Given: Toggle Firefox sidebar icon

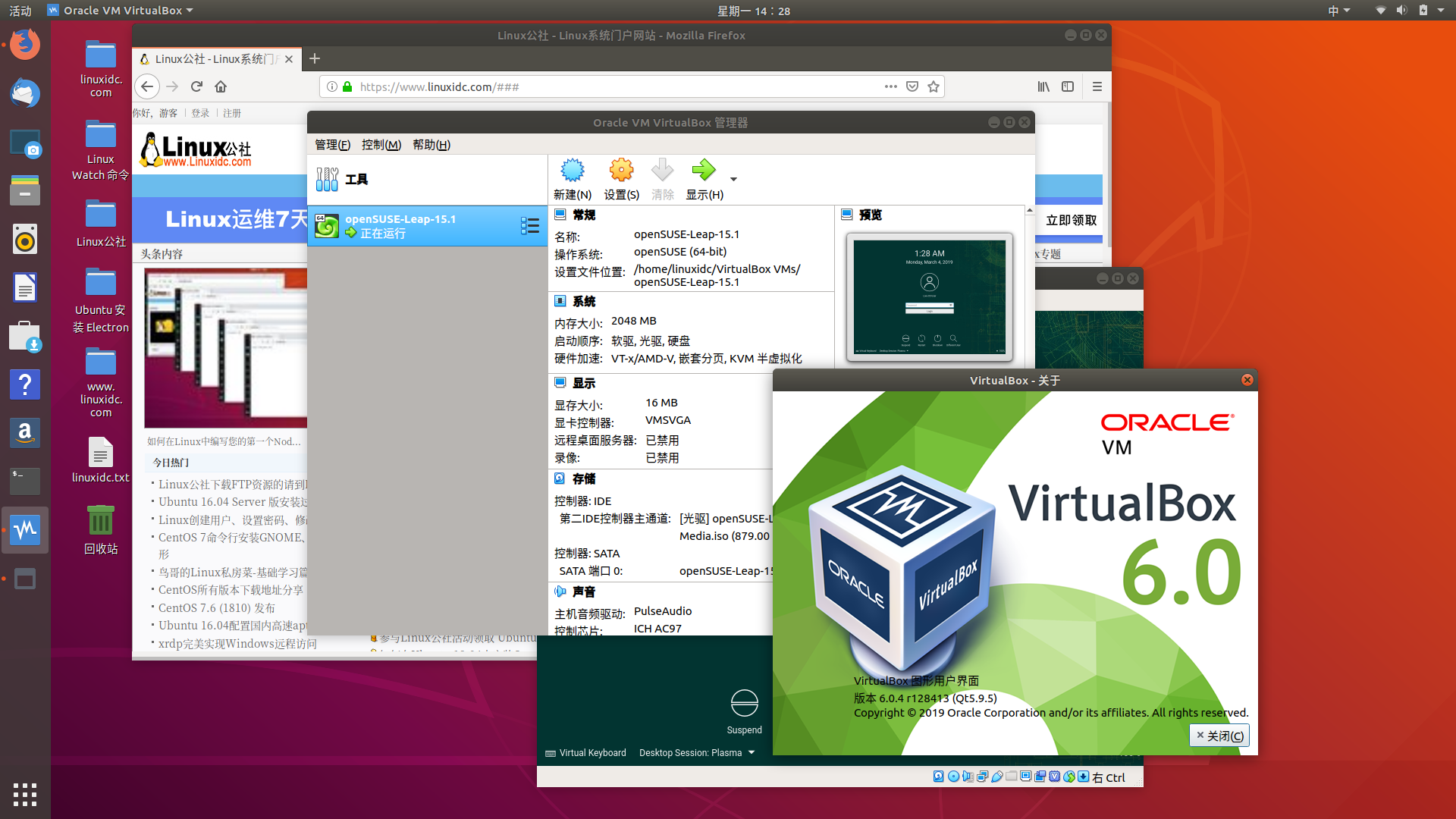Looking at the screenshot, I should click(1068, 86).
